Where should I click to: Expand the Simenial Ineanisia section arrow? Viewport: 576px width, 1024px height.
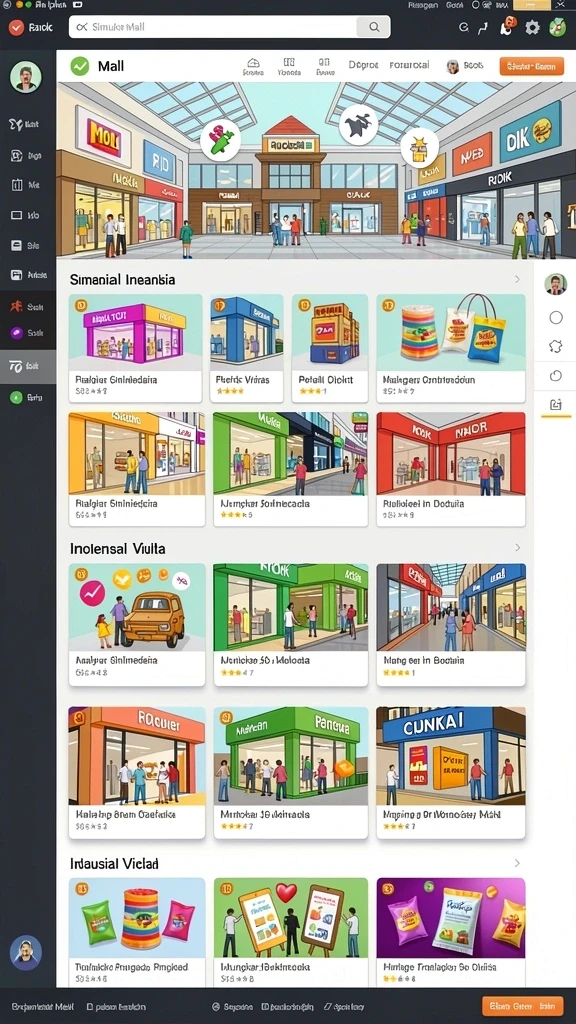517,280
